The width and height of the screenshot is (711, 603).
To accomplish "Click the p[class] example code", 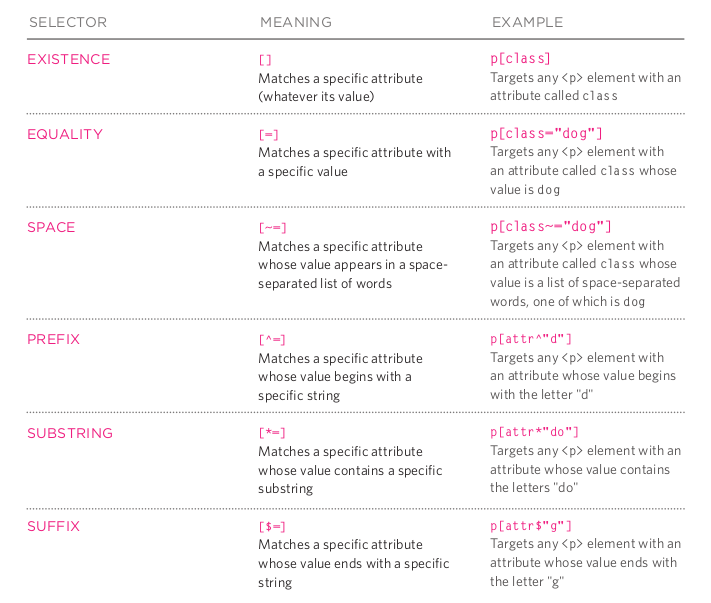I will (x=520, y=58).
